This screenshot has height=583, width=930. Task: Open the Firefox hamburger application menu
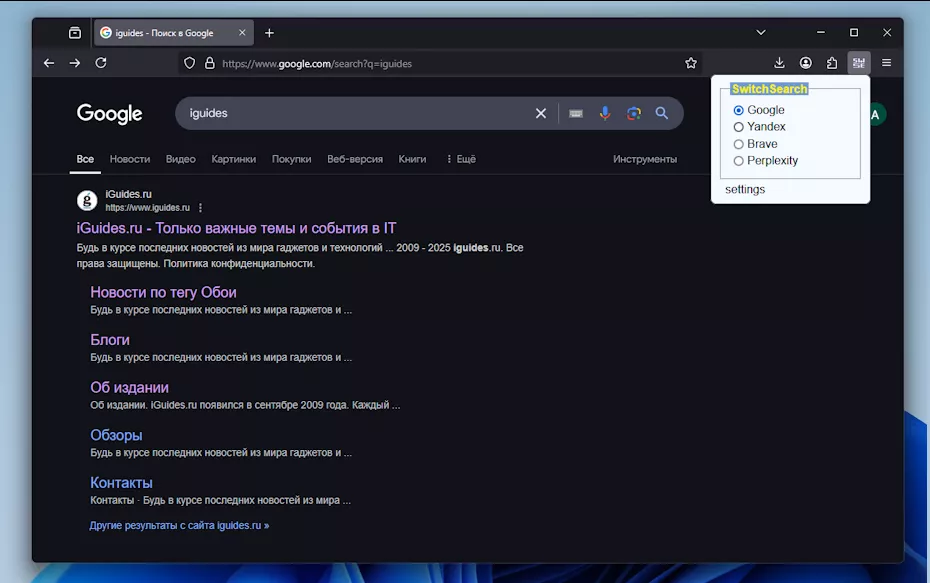[x=886, y=63]
